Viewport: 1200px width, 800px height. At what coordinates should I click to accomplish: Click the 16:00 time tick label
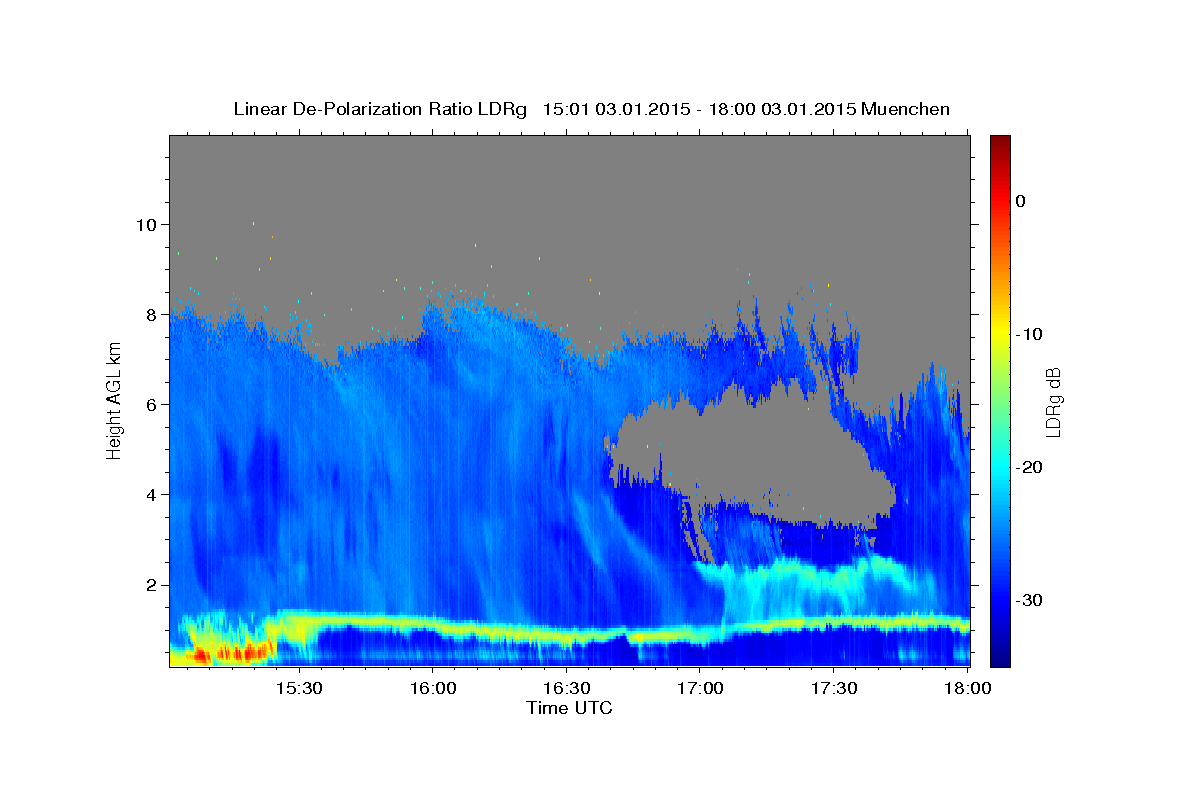[x=432, y=688]
